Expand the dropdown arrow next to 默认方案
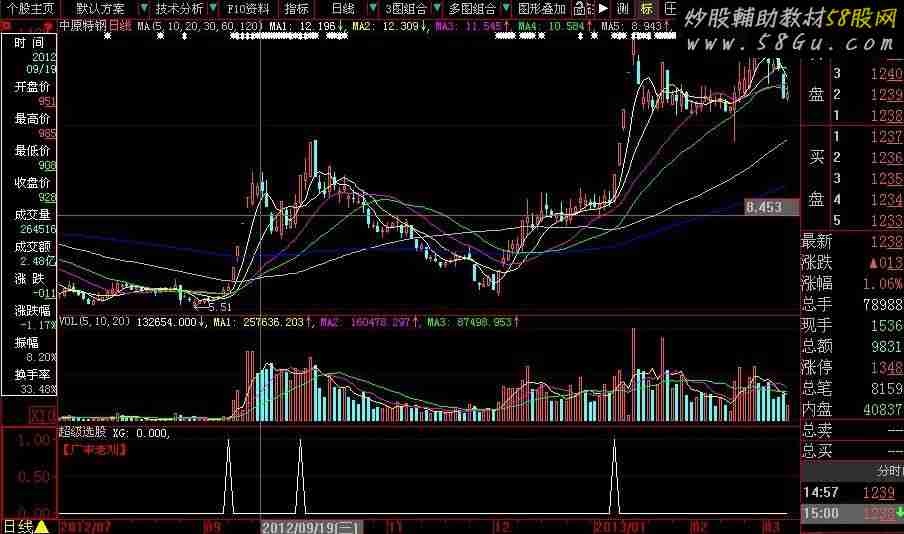The image size is (904, 534). tap(144, 9)
